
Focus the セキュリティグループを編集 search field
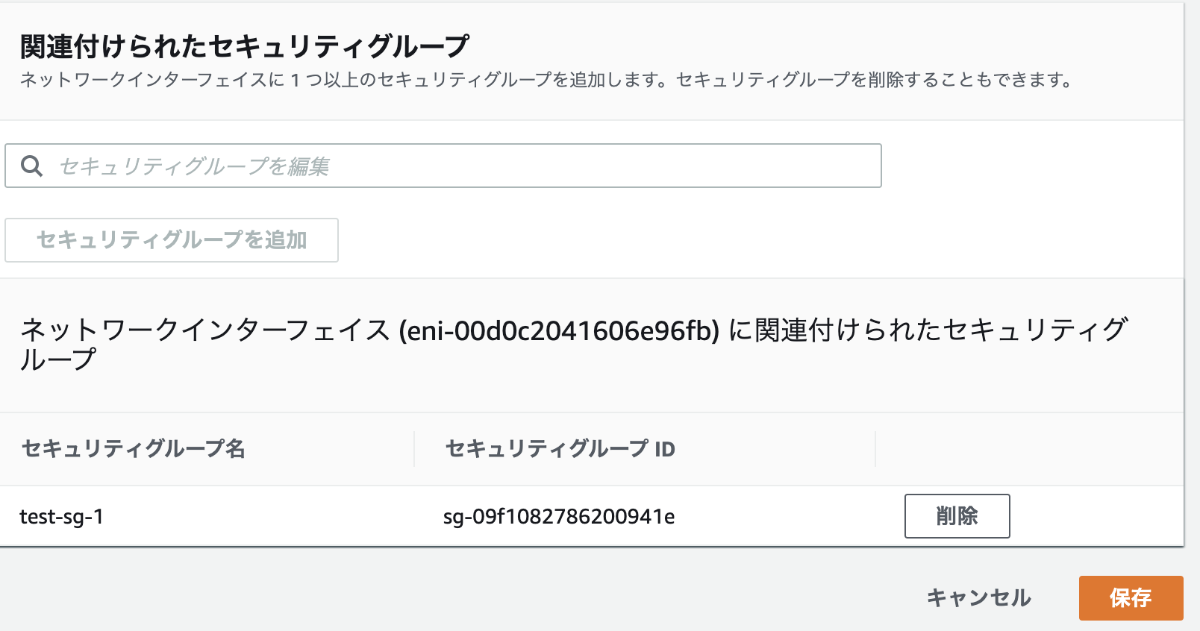click(x=460, y=167)
